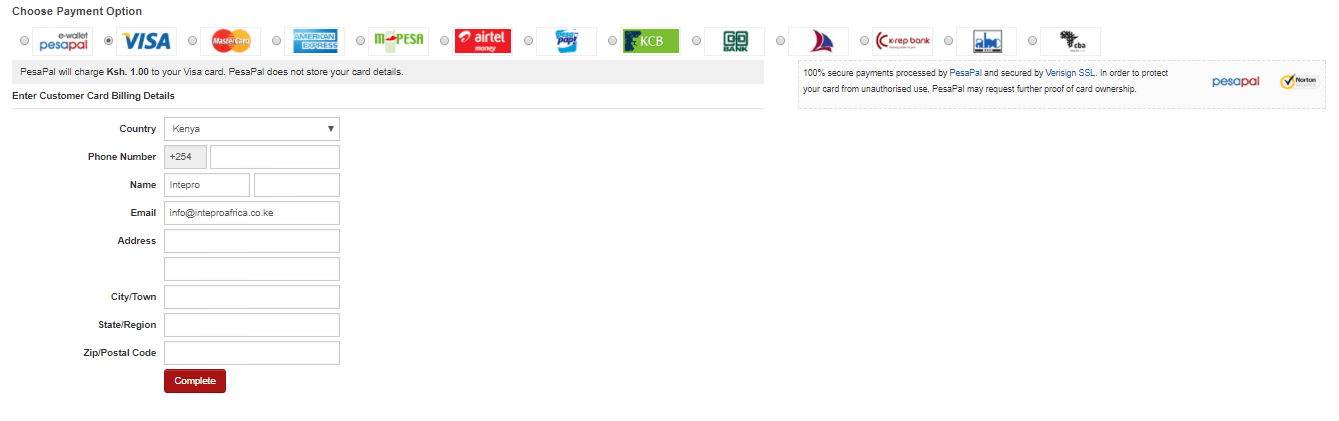Screen dimensions: 1339x421
Task: Click the K-Rep Bank logo
Action: click(903, 41)
